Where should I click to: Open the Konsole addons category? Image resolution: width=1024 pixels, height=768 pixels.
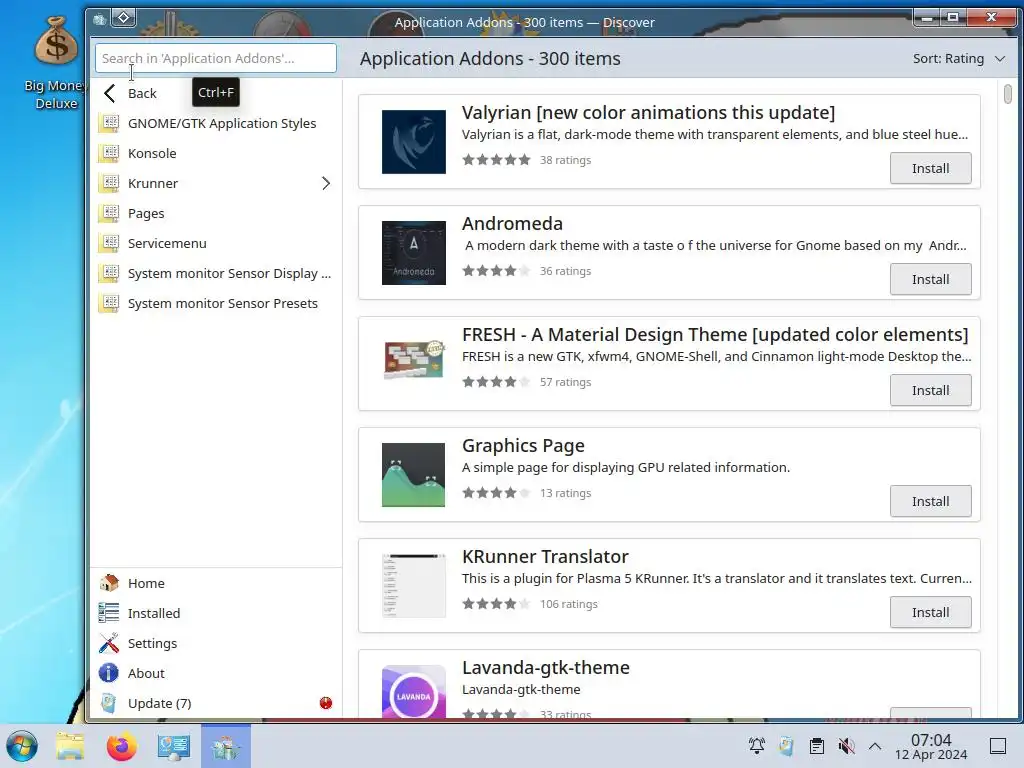pyautogui.click(x=216, y=153)
